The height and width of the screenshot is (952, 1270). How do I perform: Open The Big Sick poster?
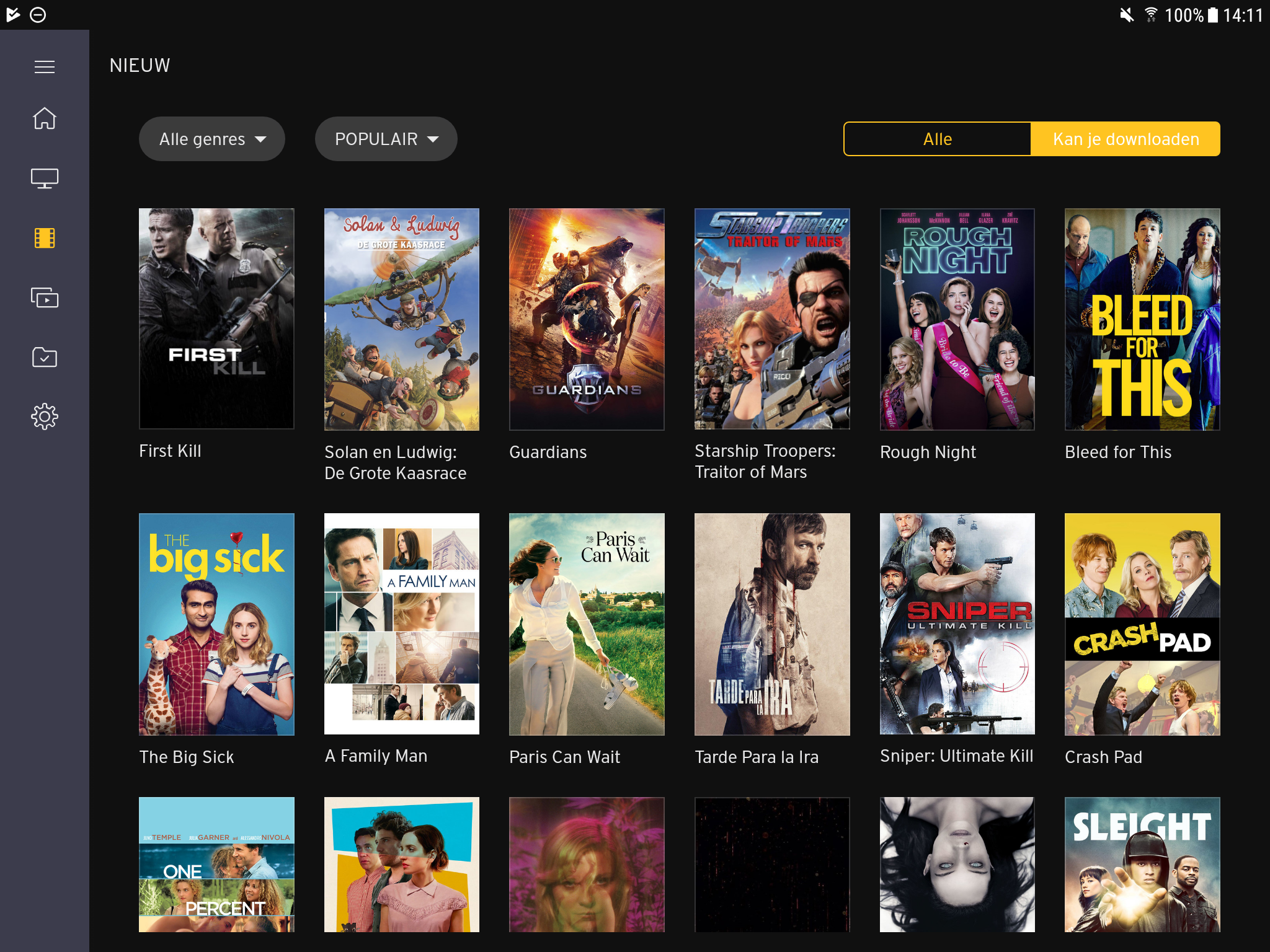click(x=216, y=624)
